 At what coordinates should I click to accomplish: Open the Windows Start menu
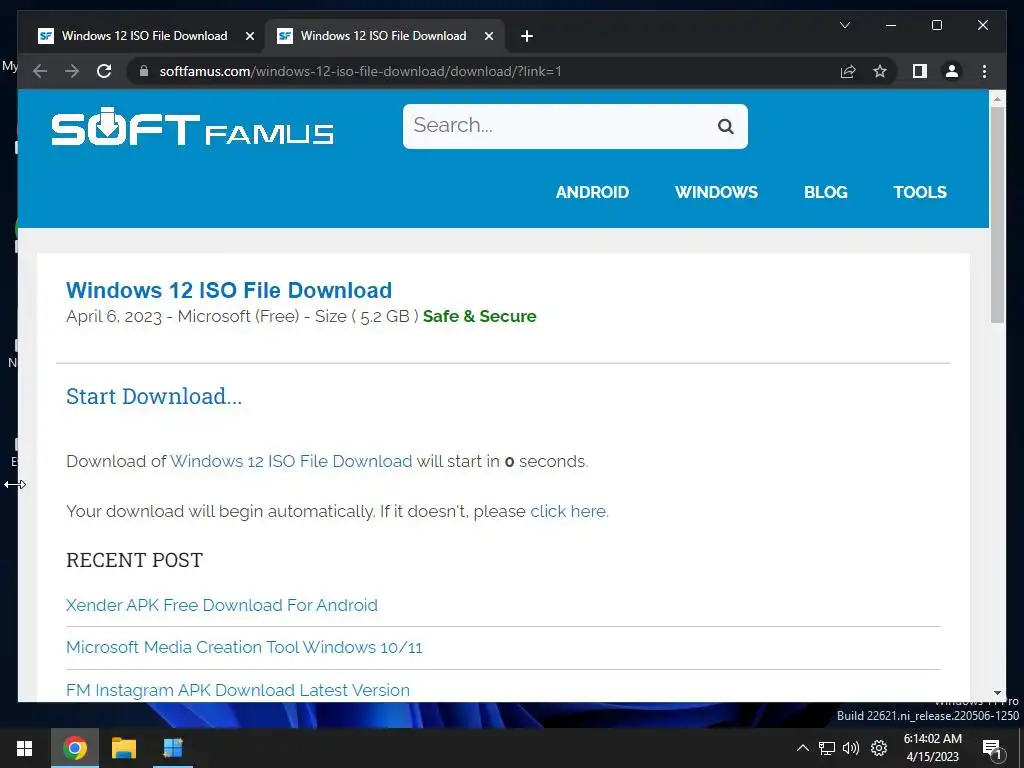coord(25,748)
